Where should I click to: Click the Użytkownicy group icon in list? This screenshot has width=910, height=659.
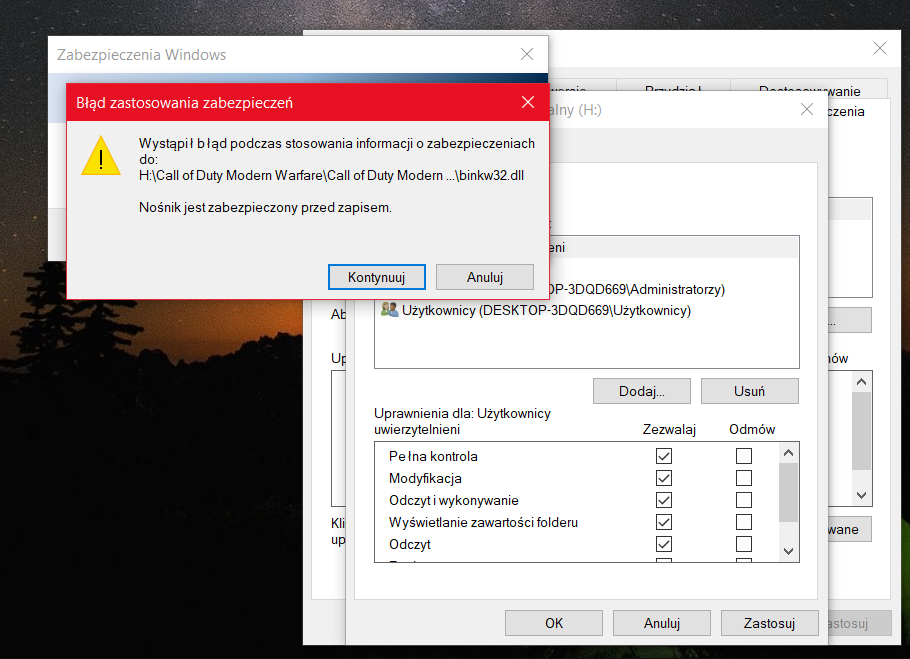pos(389,311)
